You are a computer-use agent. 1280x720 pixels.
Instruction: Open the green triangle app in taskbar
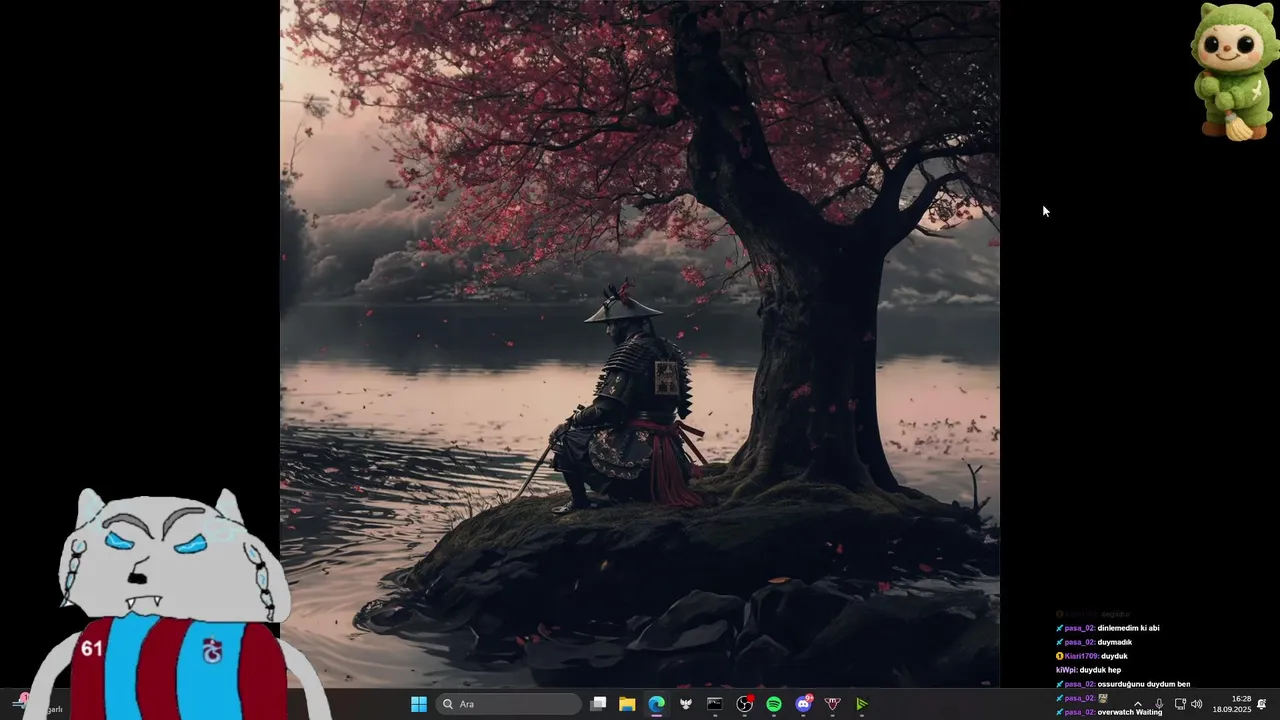(861, 704)
